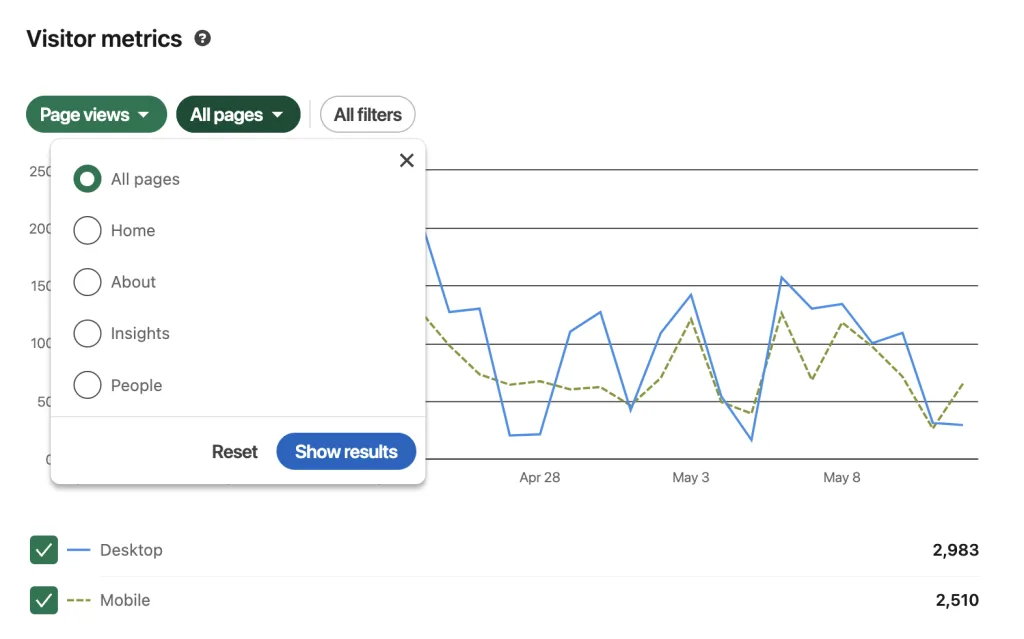Image resolution: width=1024 pixels, height=639 pixels.
Task: Reset the page filter selection
Action: pyautogui.click(x=234, y=451)
